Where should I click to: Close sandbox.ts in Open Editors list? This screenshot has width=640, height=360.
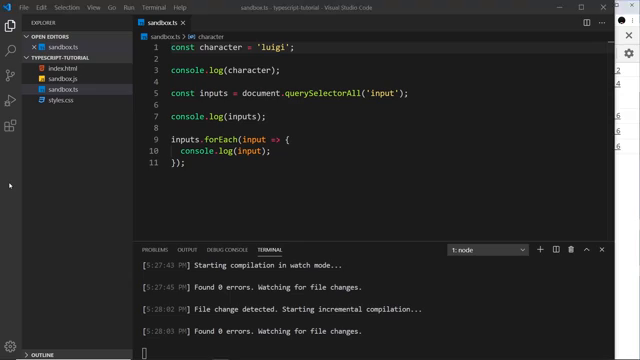[34, 47]
